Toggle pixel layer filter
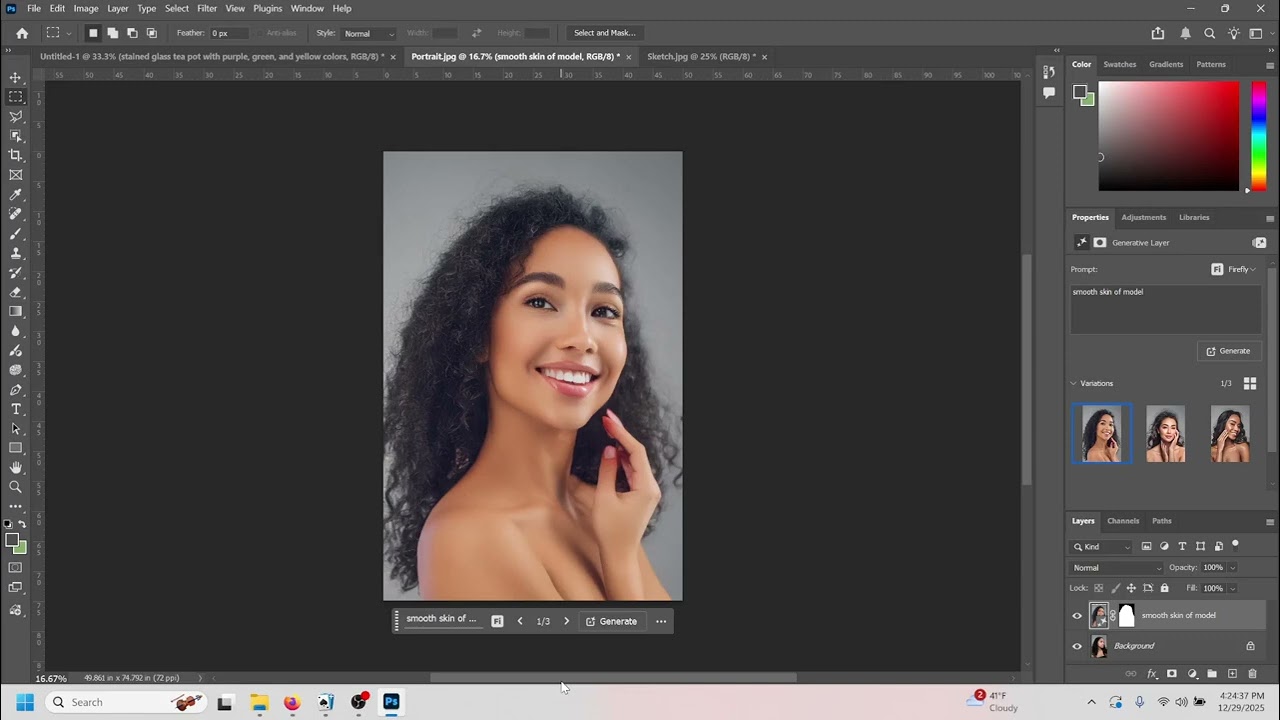The width and height of the screenshot is (1280, 720). tap(1147, 547)
